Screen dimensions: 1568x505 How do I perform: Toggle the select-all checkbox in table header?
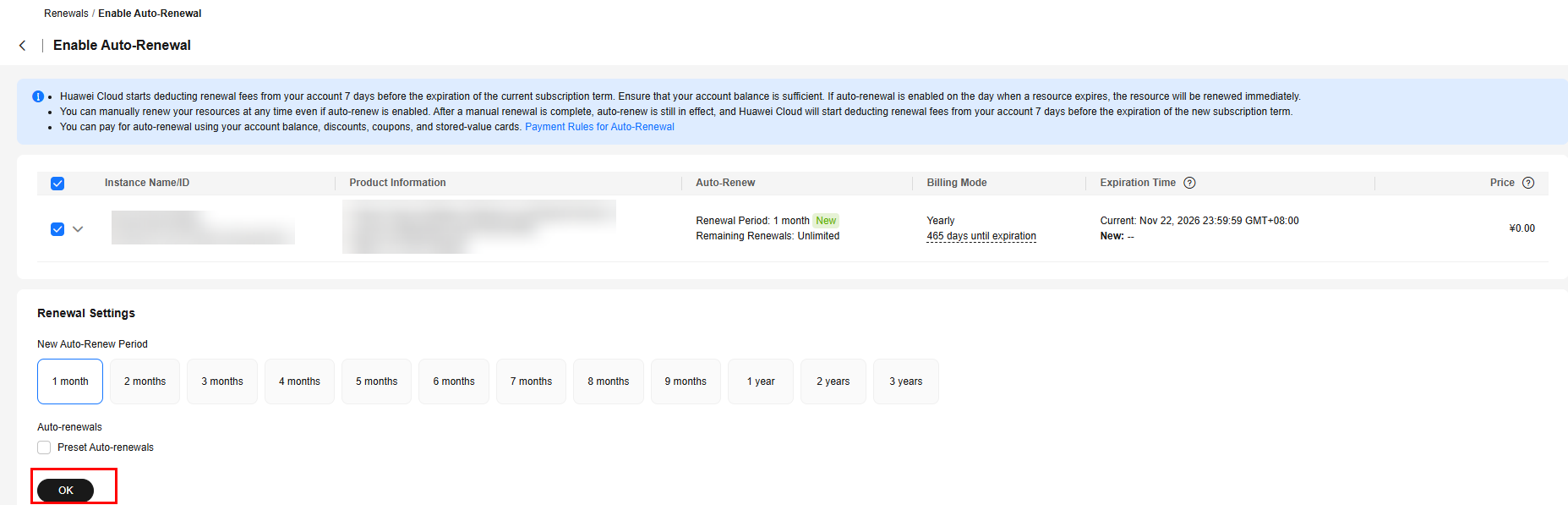(x=57, y=184)
